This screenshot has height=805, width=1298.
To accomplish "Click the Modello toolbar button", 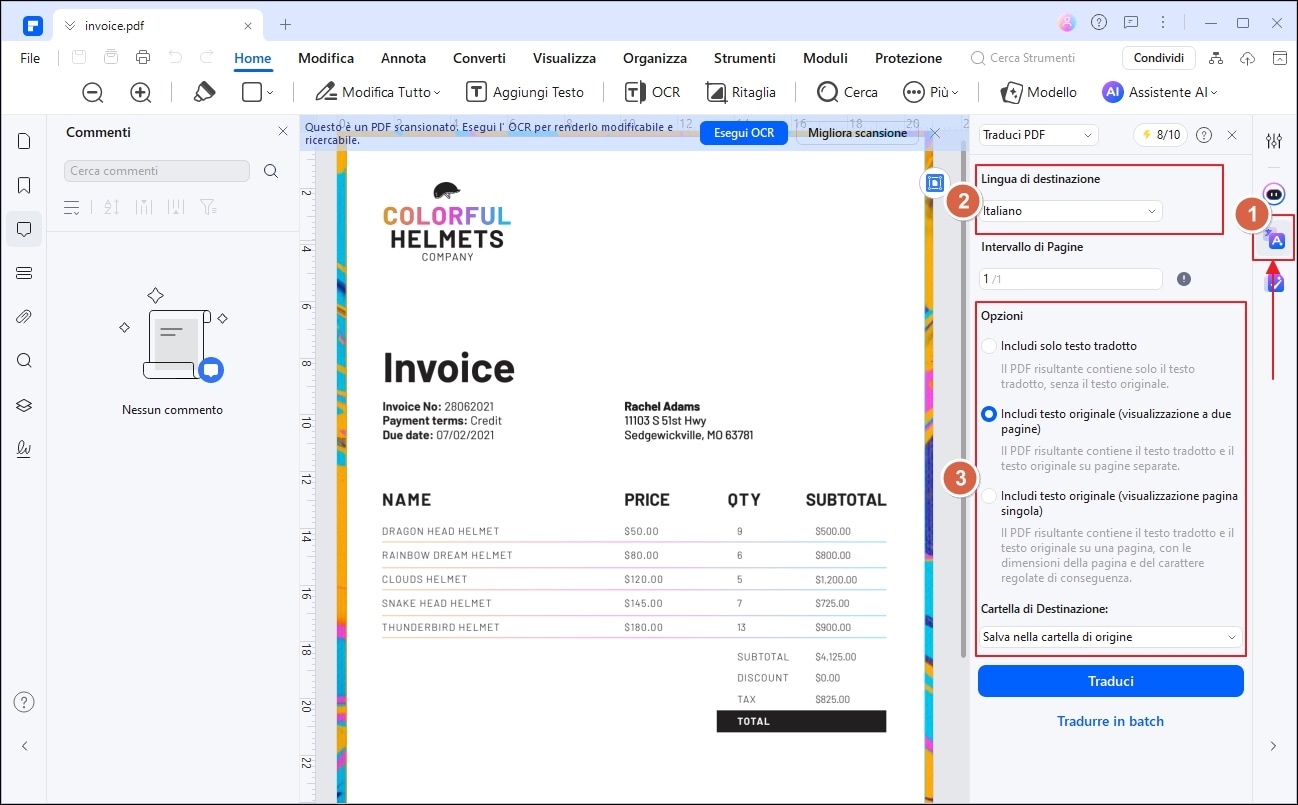I will [1039, 92].
